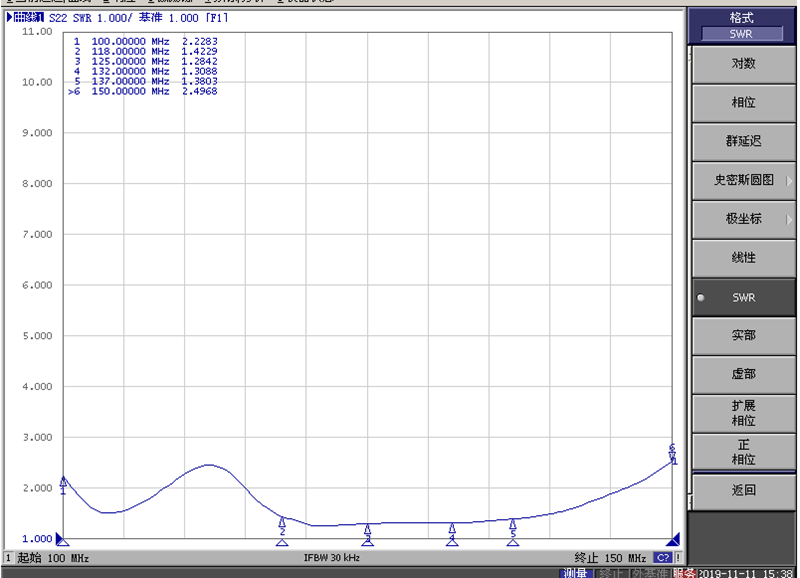Expand the 史密斯圆图 Smith chart submenu
This screenshot has height=578, width=800.
pos(741,180)
